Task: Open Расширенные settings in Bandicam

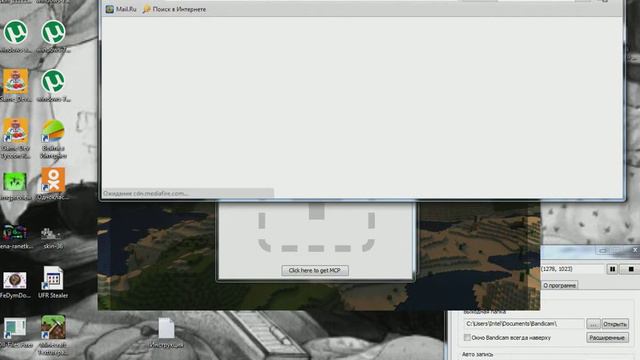Action: [607, 338]
